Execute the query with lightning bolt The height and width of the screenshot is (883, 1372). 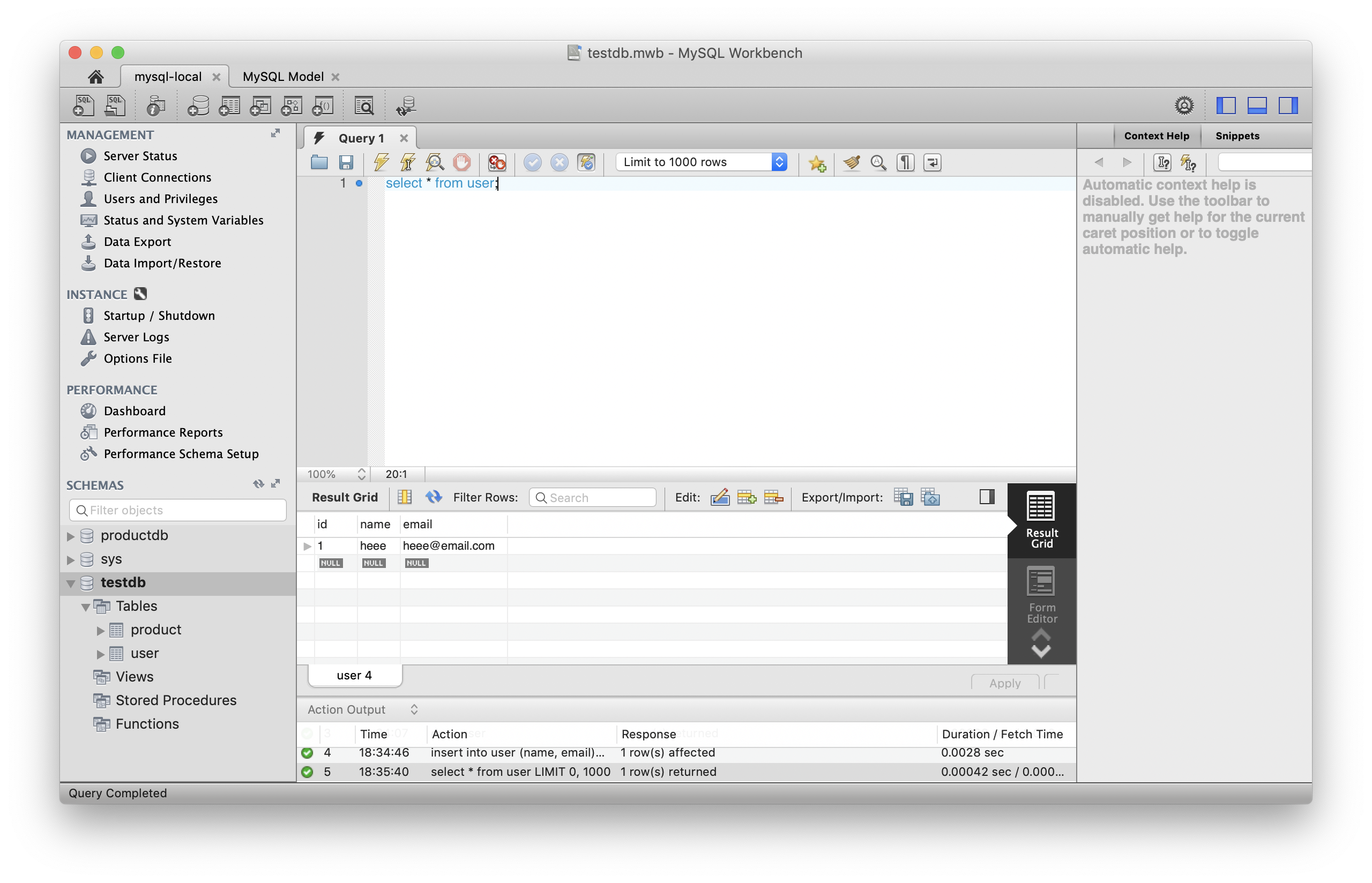click(381, 162)
